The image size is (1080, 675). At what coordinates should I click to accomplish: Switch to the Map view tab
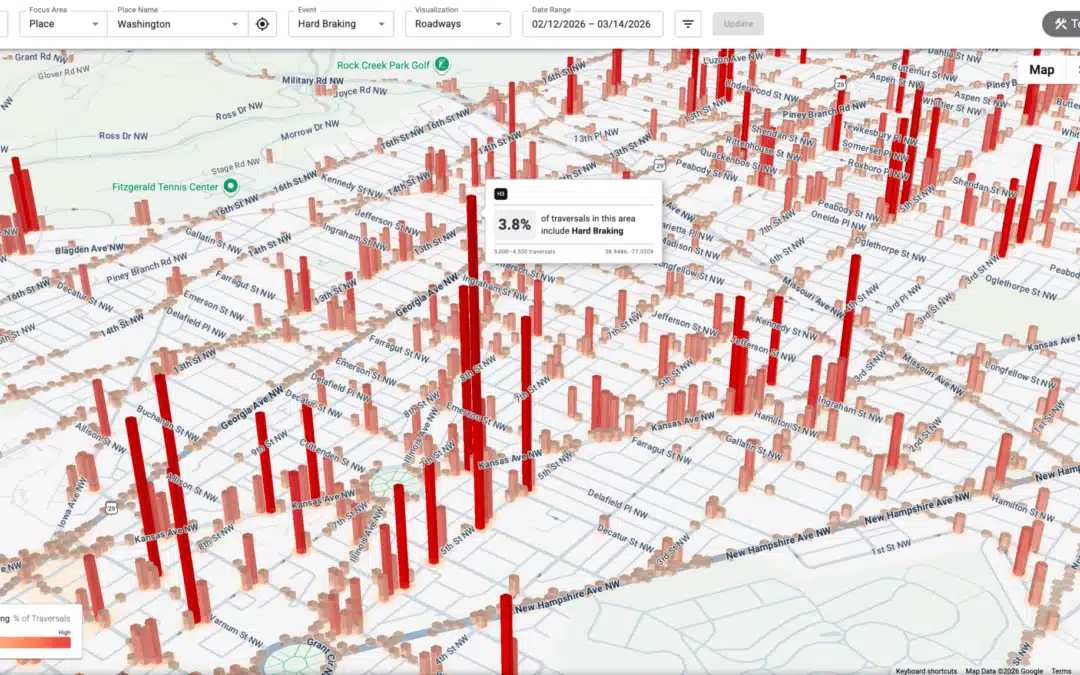[x=1041, y=70]
